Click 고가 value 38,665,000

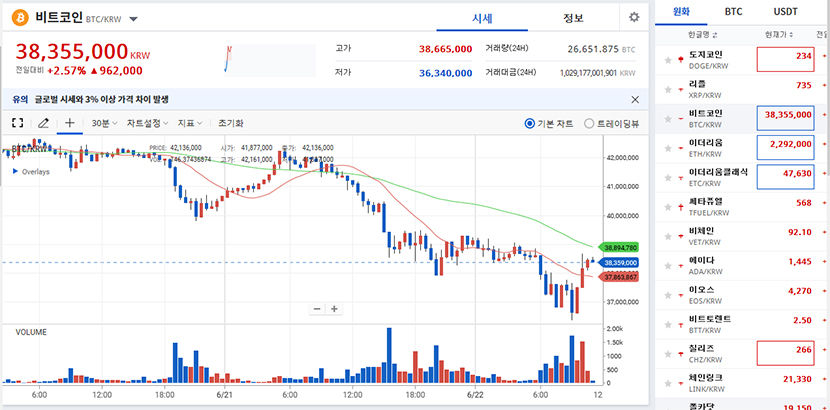point(445,49)
